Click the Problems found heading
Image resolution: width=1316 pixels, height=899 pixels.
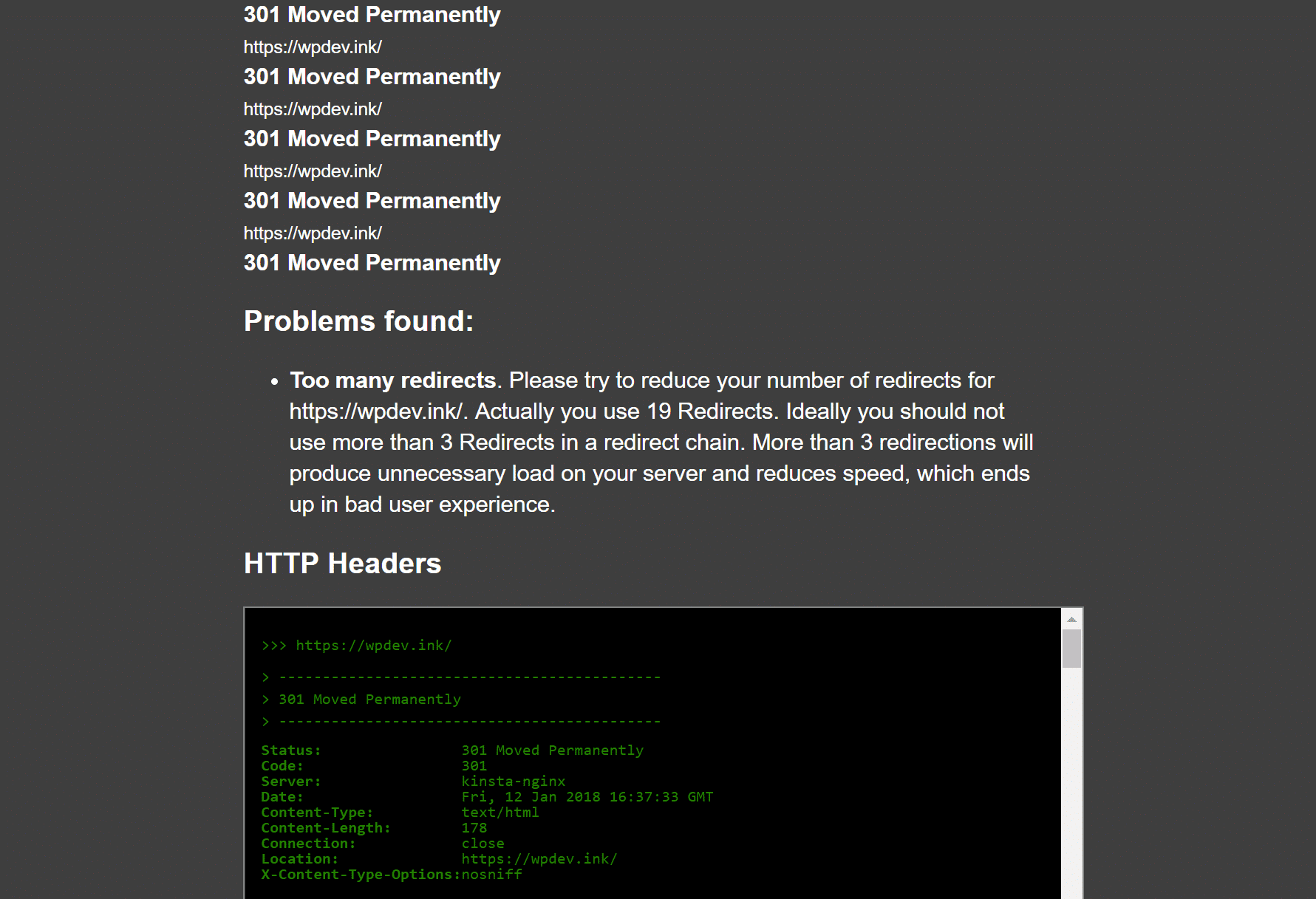point(358,321)
